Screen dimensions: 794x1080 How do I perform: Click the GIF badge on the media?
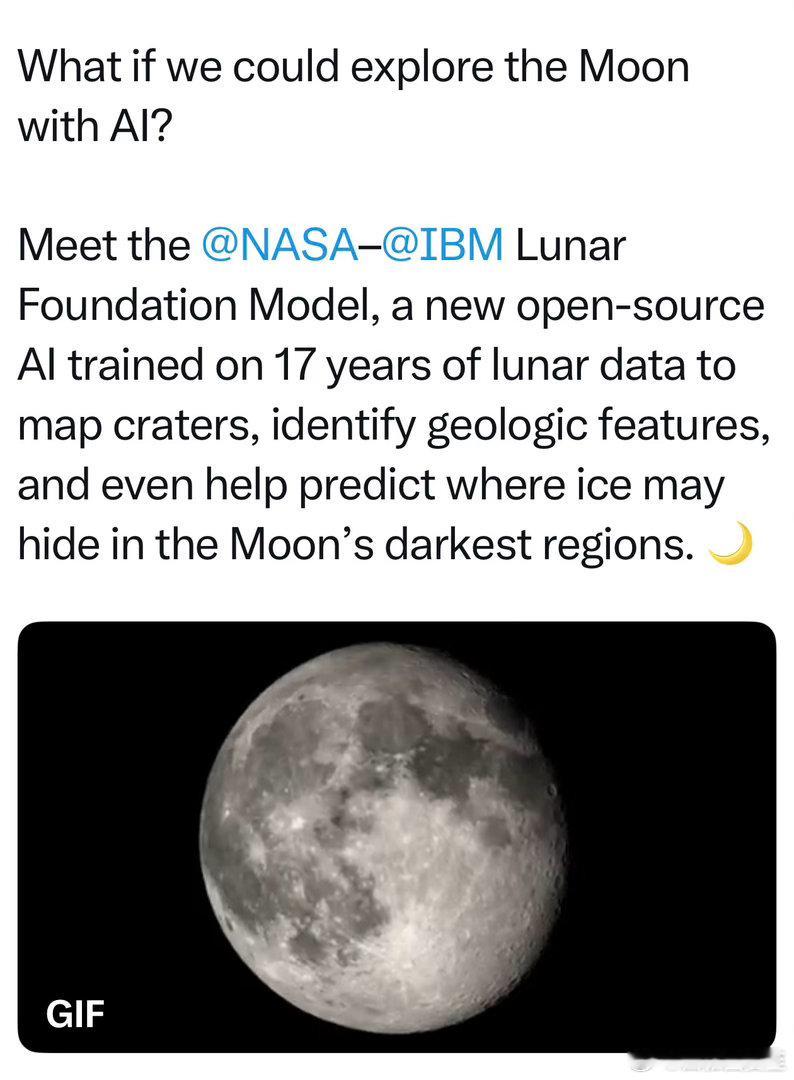tap(75, 1014)
